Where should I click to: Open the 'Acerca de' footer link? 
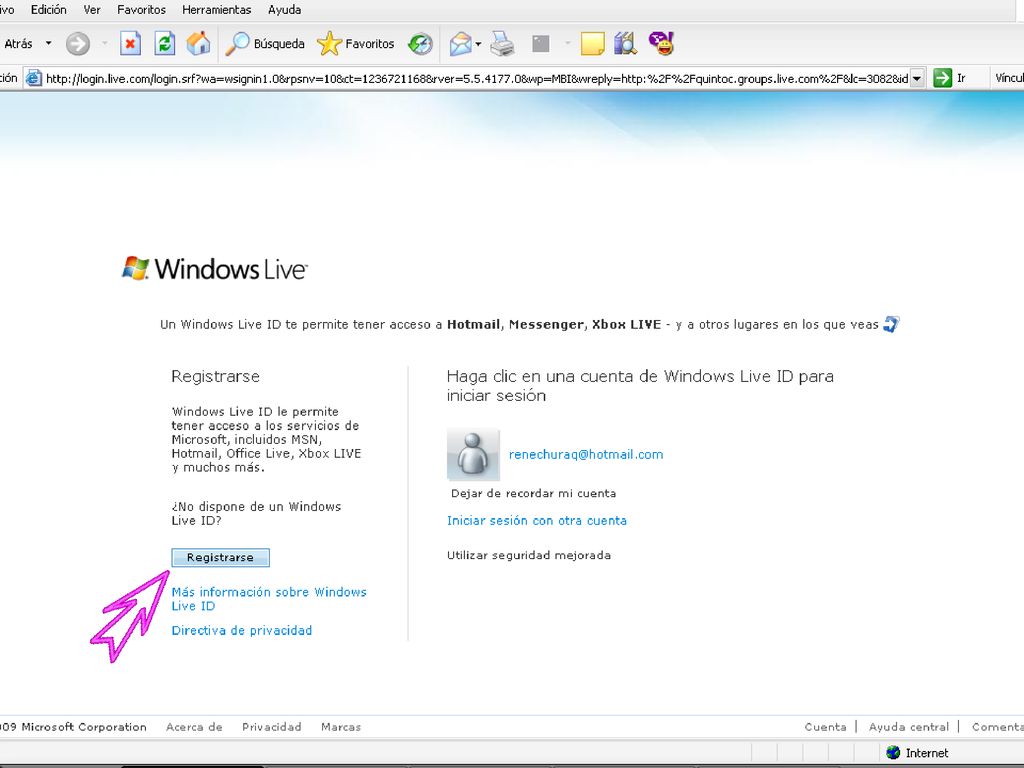pyautogui.click(x=194, y=727)
